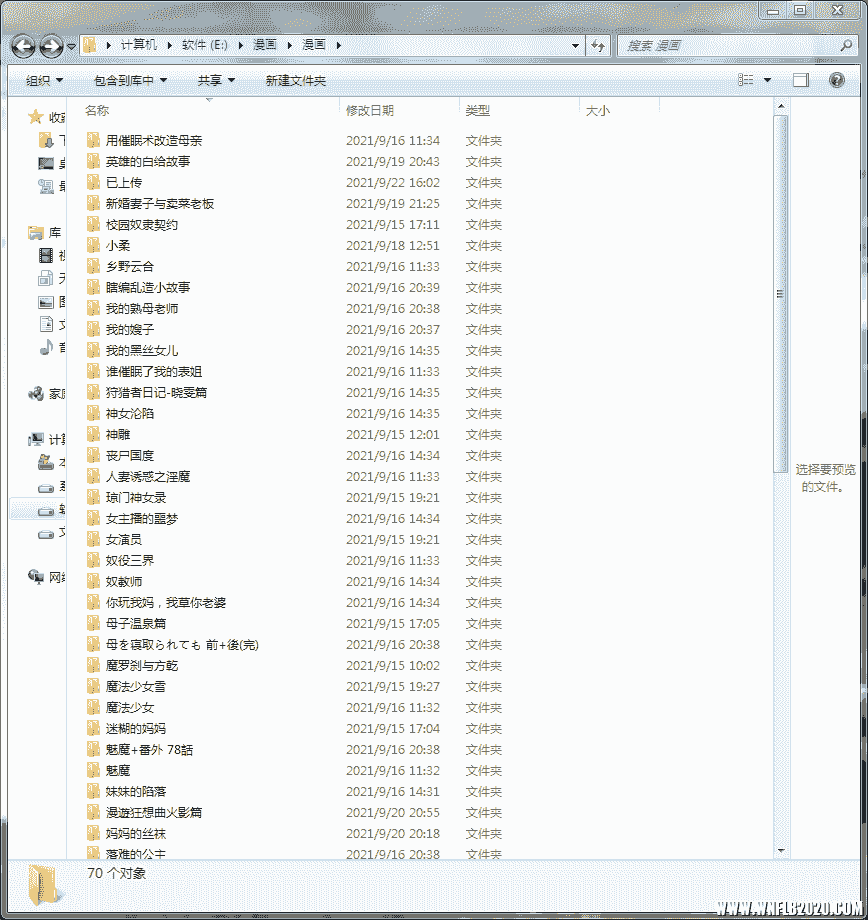
Task: Select the 魔罗刹与方乾 folder name
Action: [x=142, y=665]
